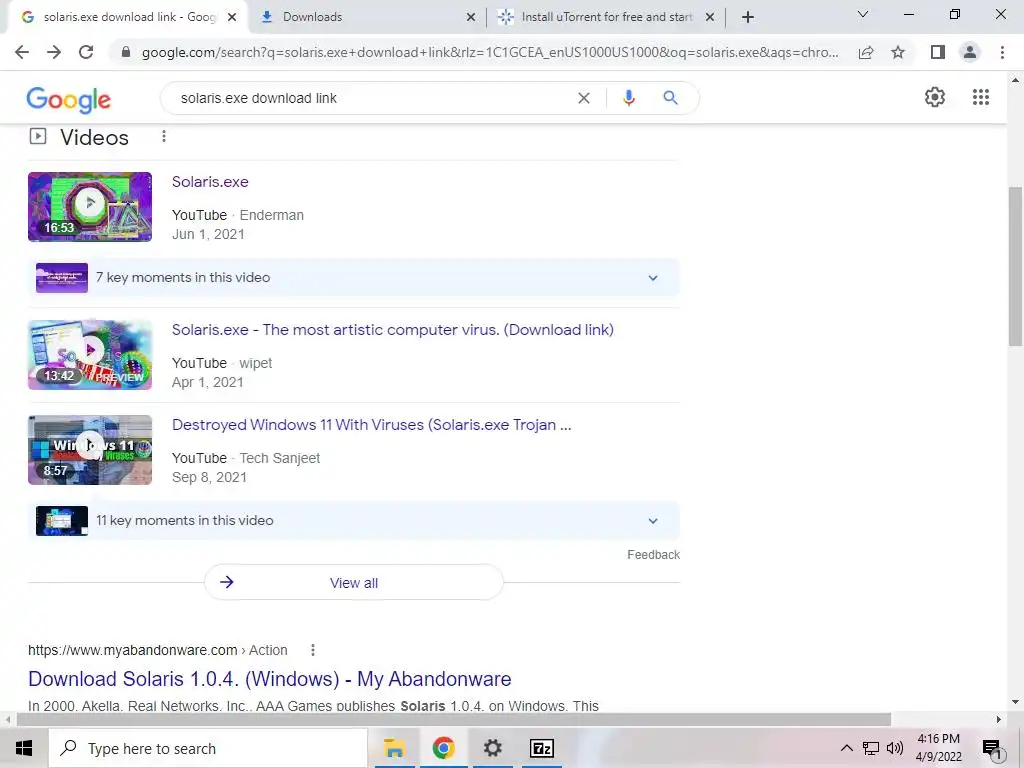Open Google apps grid
The width and height of the screenshot is (1024, 768).
click(x=981, y=97)
